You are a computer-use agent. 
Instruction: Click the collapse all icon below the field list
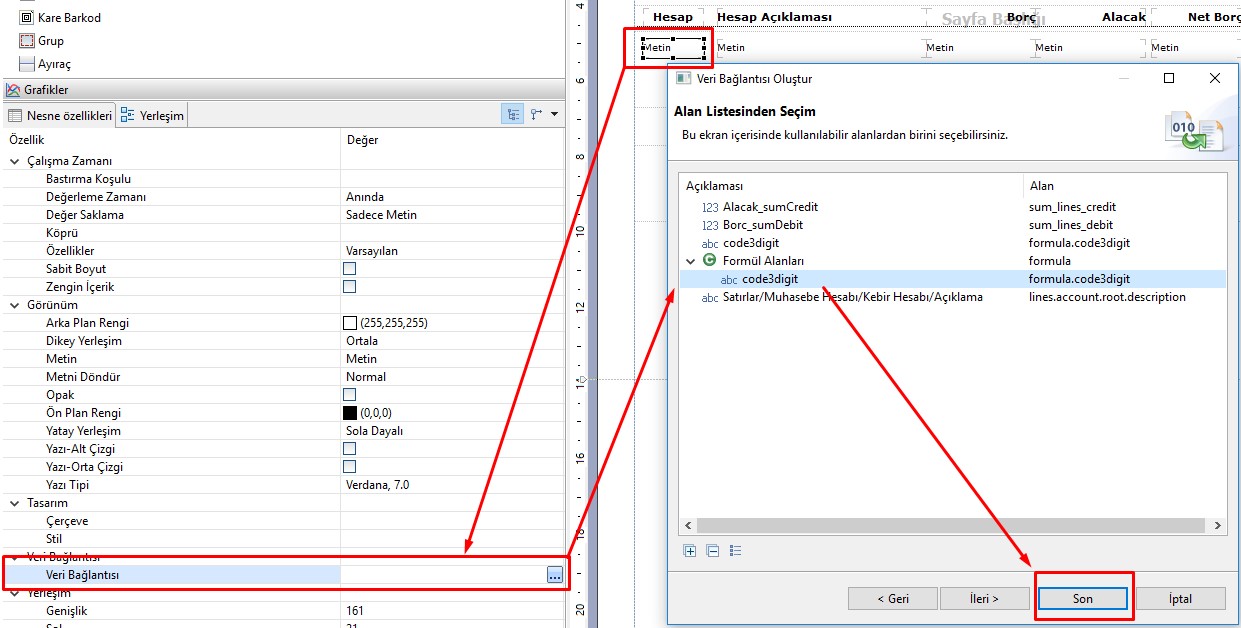pos(712,550)
